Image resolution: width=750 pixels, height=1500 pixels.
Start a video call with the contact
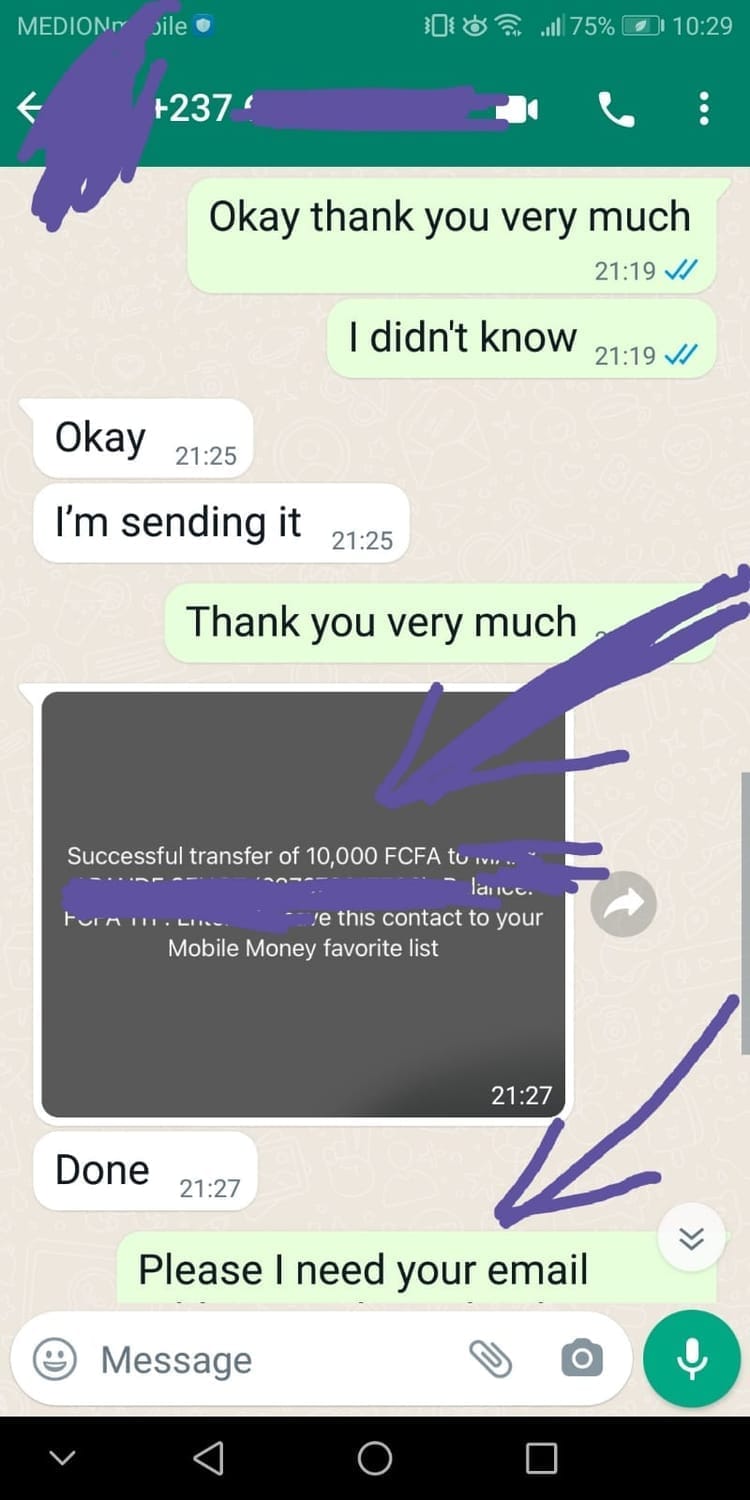point(520,108)
